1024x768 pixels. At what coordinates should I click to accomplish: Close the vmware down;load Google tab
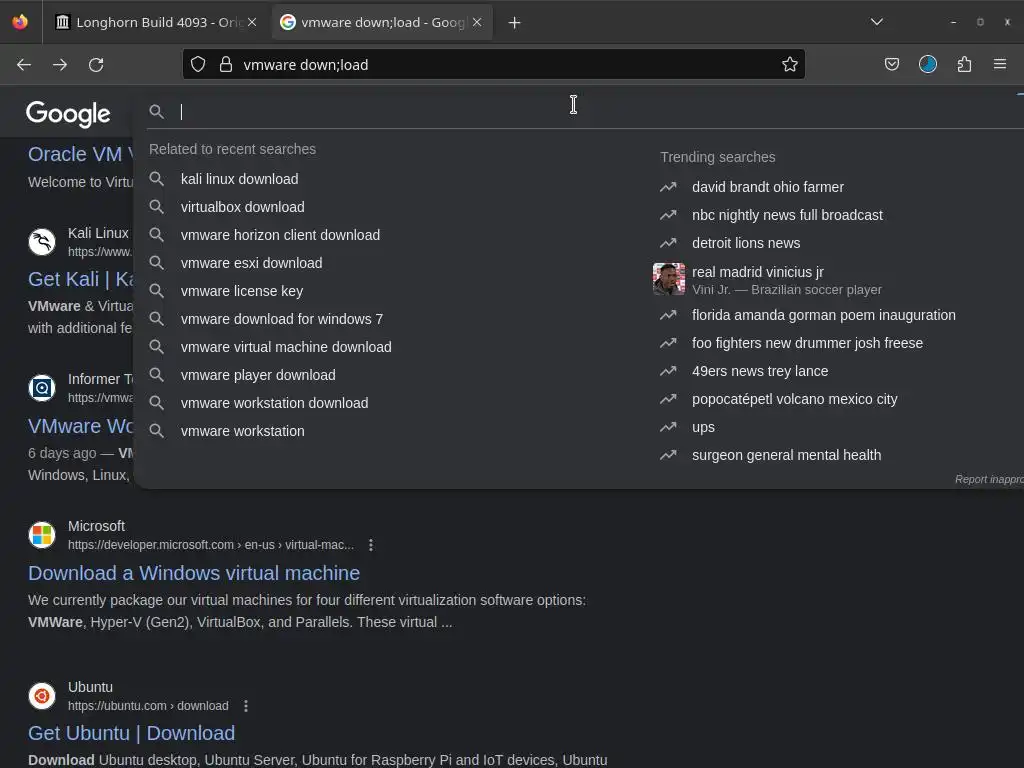coord(477,23)
